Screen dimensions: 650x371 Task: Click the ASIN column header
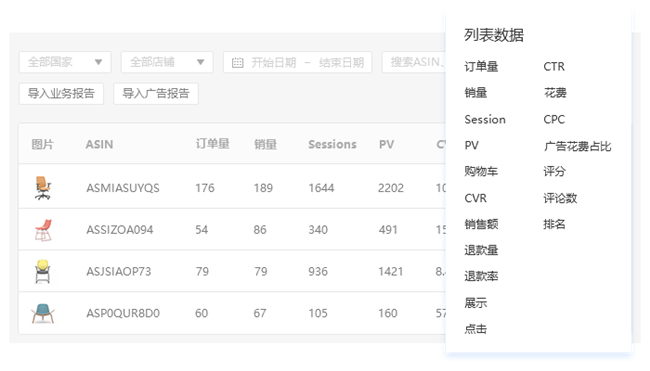click(x=99, y=144)
